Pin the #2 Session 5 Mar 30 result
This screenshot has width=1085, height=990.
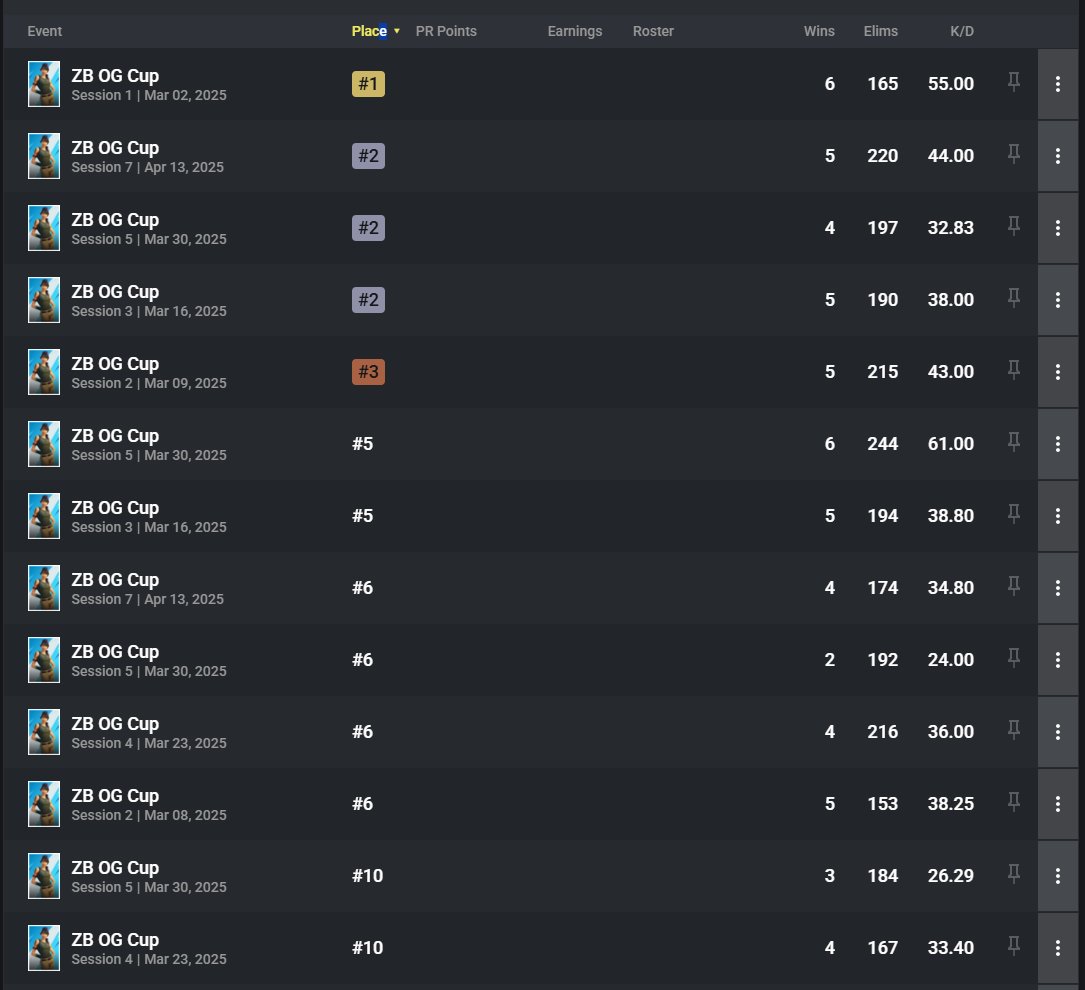tap(1013, 227)
